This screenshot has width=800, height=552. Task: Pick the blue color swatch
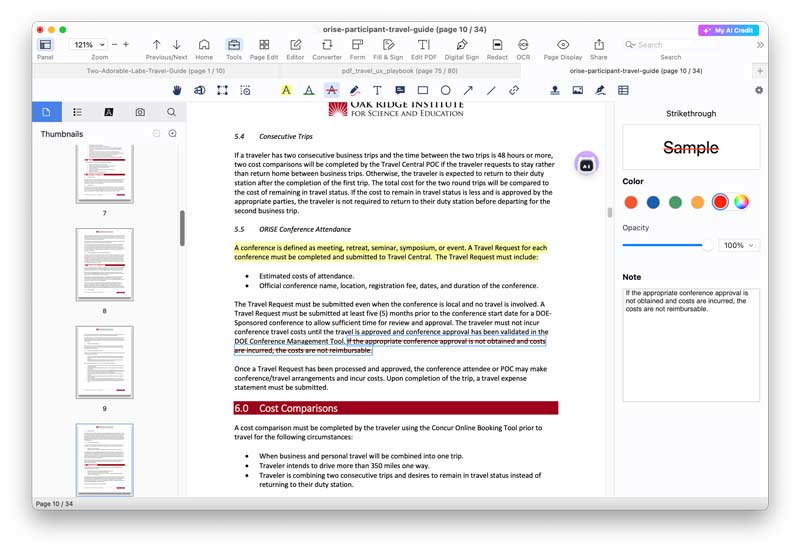tap(653, 202)
